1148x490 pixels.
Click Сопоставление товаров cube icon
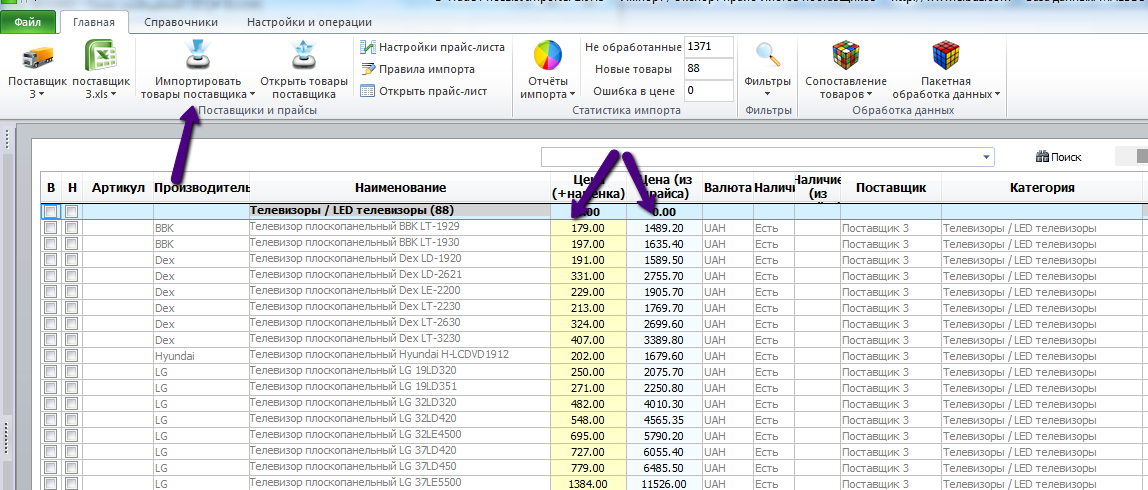[846, 55]
